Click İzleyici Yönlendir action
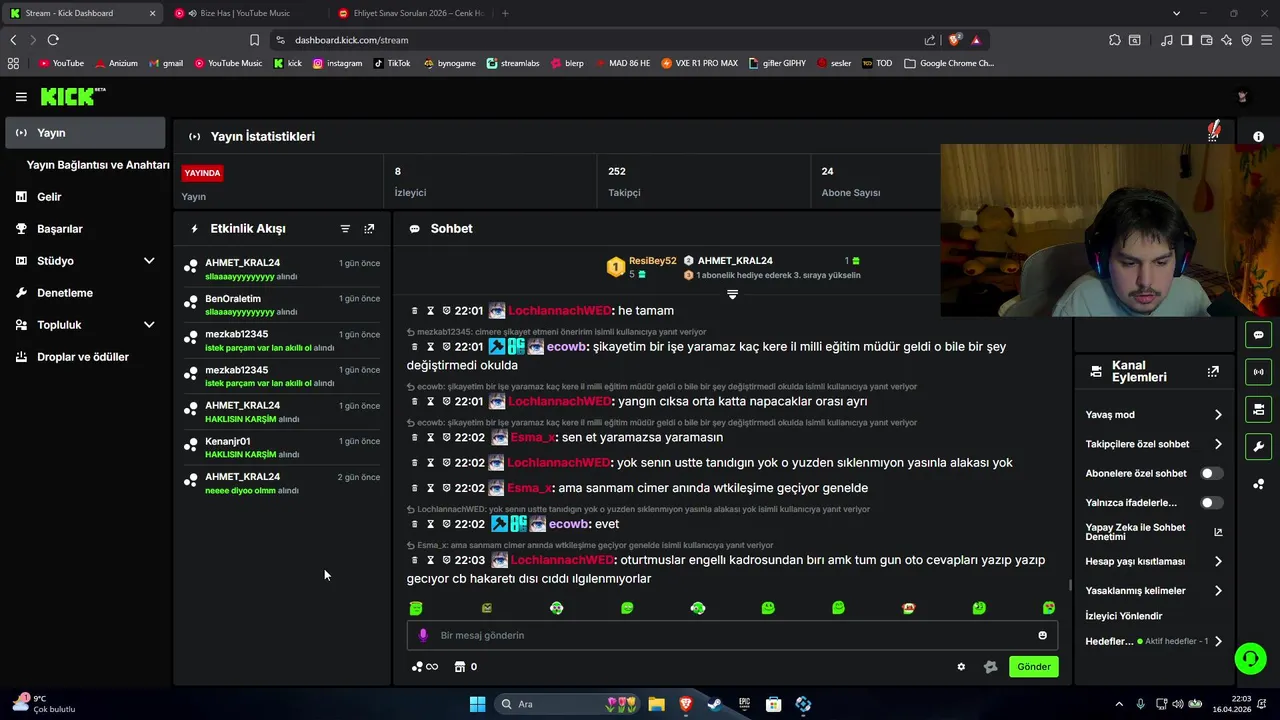 coord(1124,616)
